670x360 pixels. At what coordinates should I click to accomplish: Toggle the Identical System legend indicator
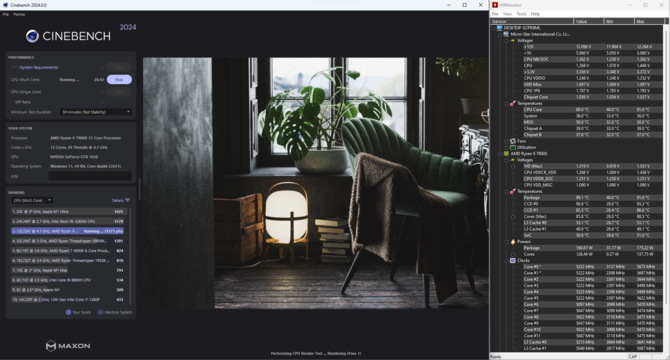pyautogui.click(x=100, y=312)
